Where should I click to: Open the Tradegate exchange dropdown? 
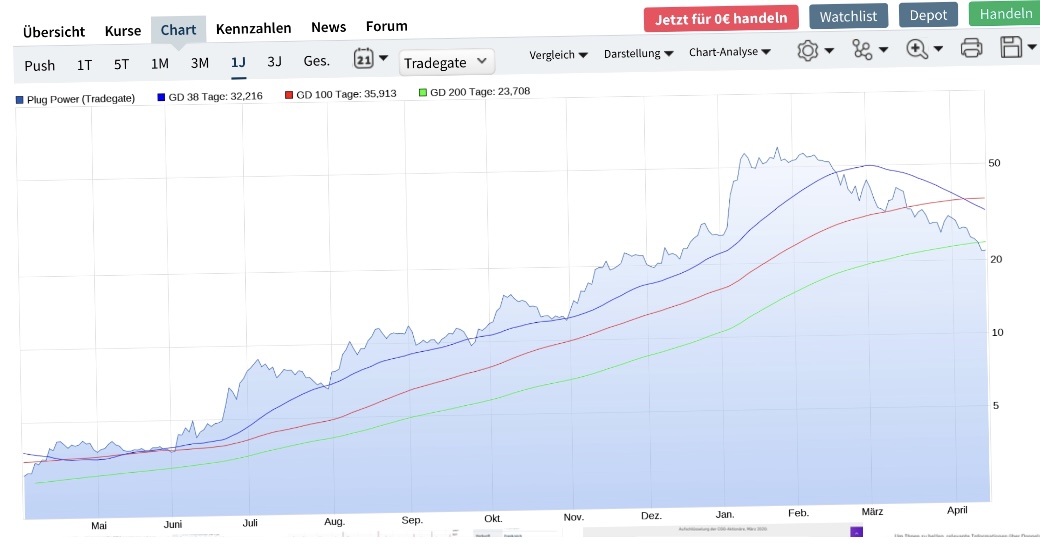[x=447, y=62]
